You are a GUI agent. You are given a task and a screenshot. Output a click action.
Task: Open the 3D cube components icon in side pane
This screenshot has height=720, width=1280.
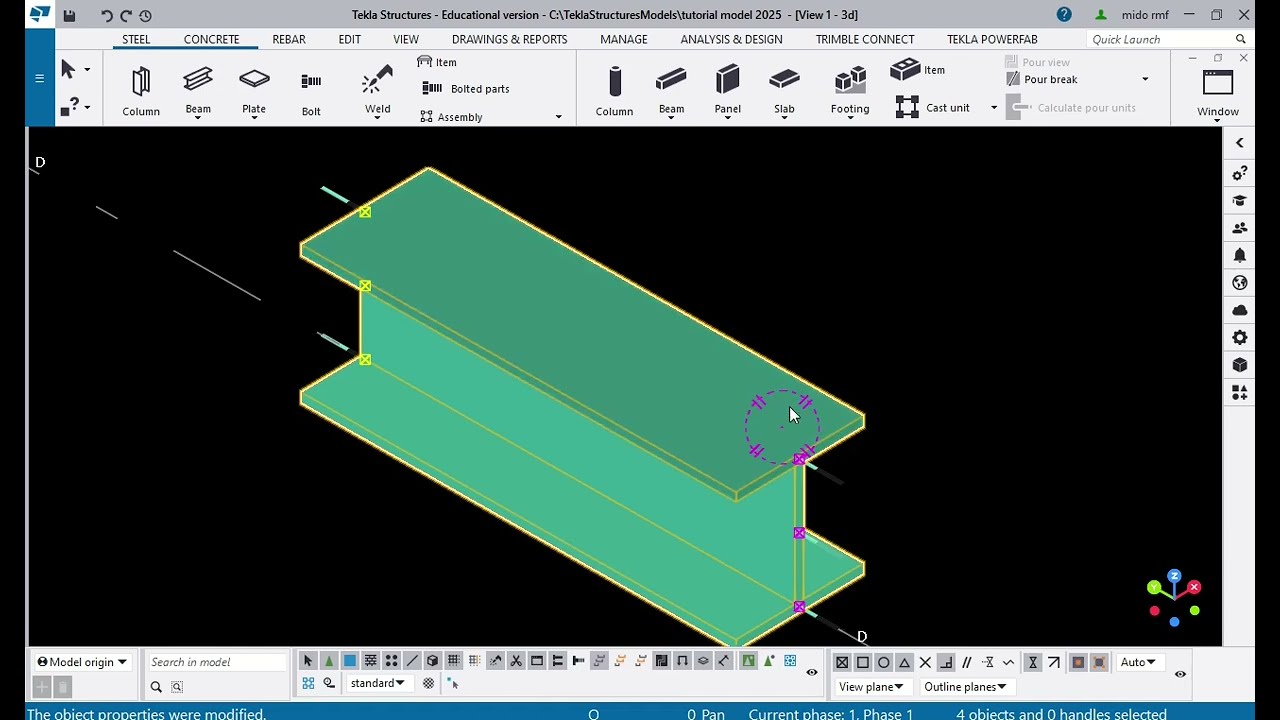[x=1240, y=365]
